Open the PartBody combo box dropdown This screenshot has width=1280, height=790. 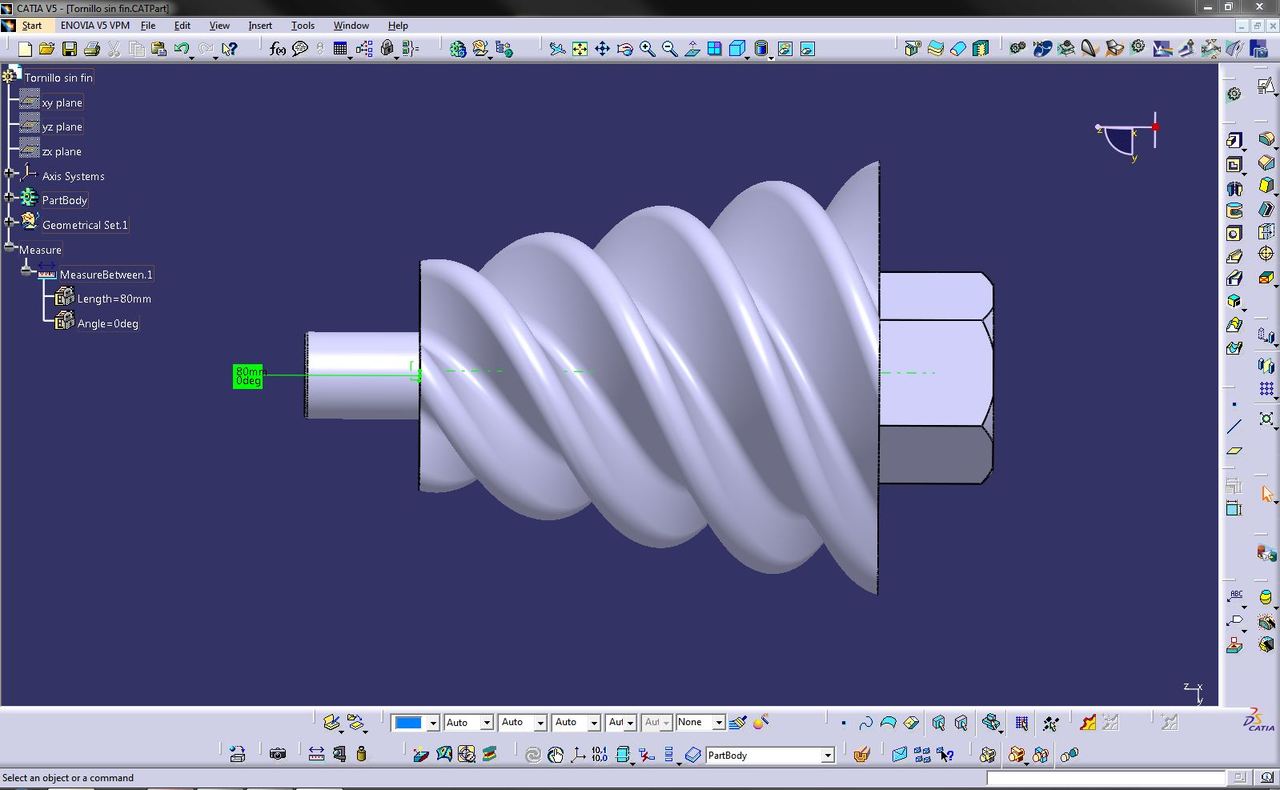[827, 756]
